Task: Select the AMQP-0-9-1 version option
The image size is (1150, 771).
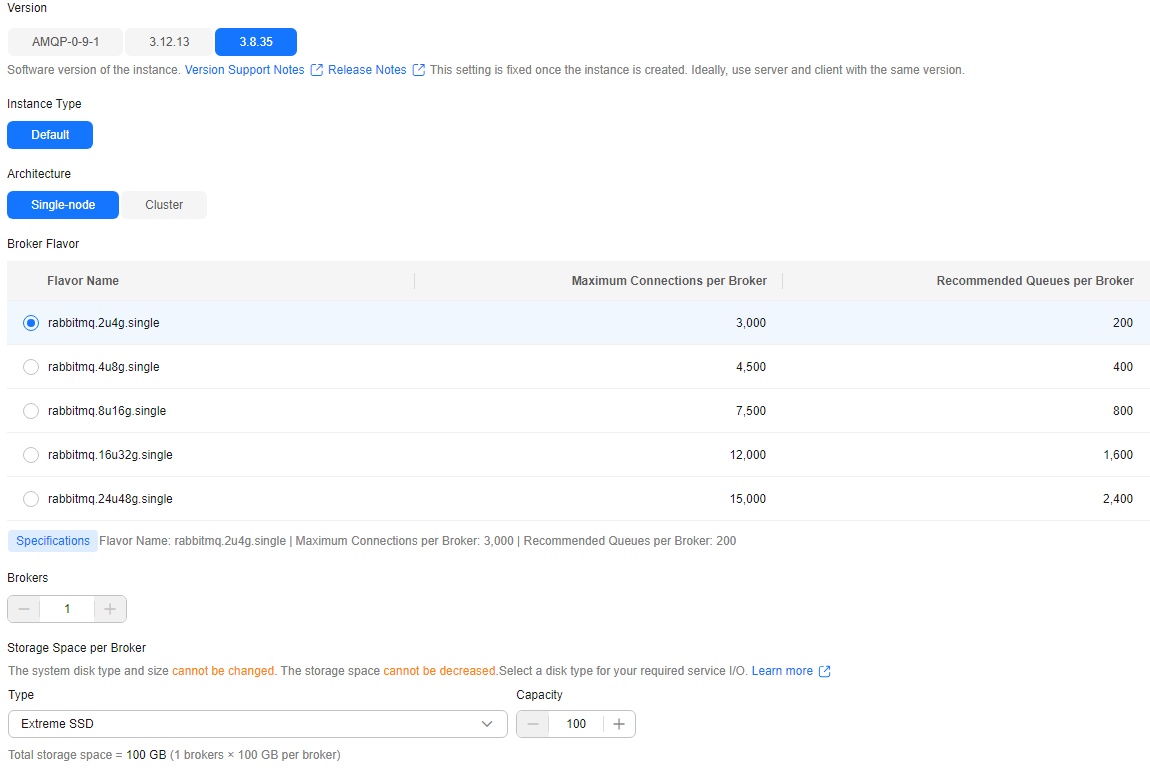Action: [65, 42]
